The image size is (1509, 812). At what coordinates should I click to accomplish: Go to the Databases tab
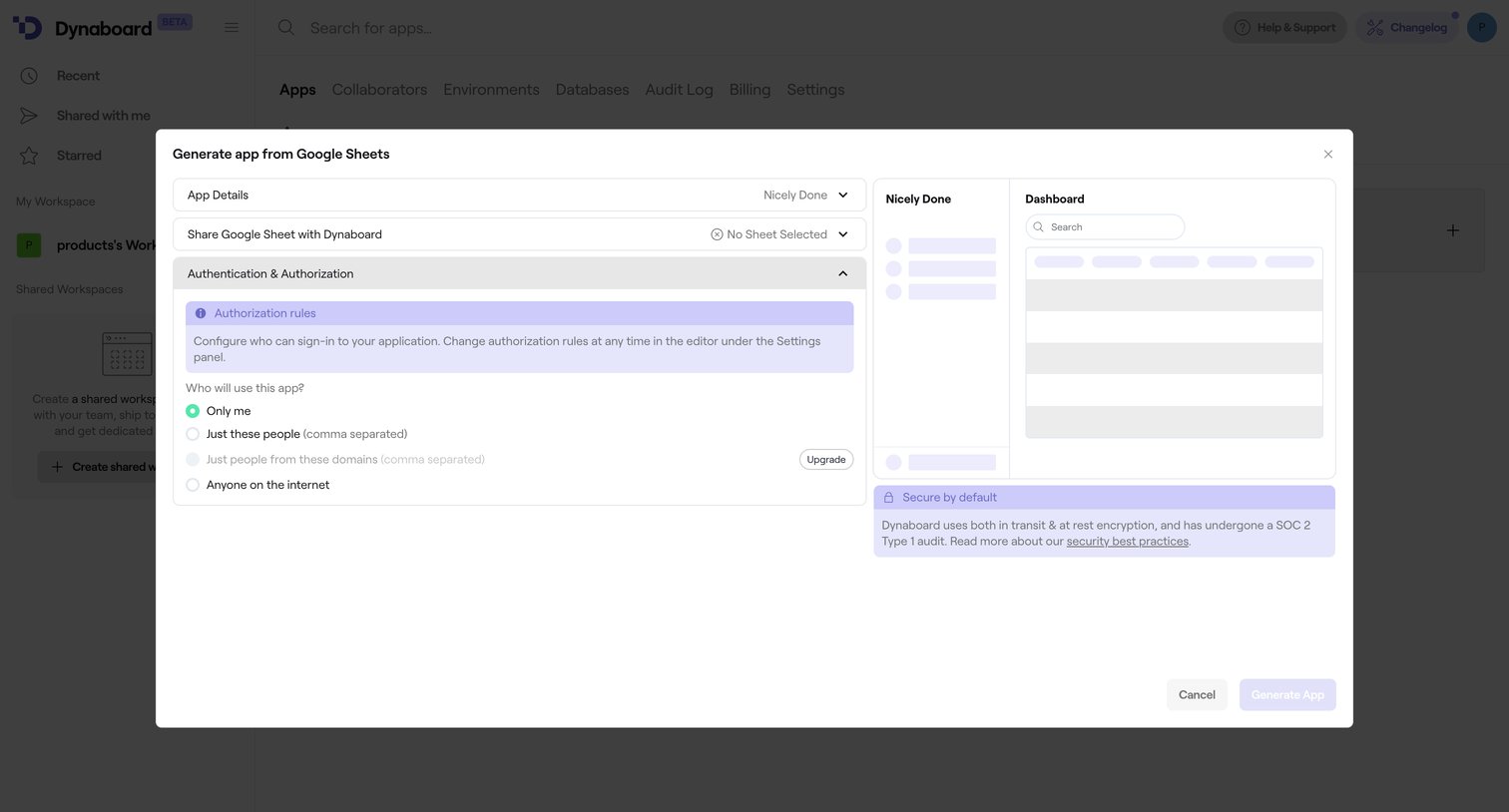592,90
